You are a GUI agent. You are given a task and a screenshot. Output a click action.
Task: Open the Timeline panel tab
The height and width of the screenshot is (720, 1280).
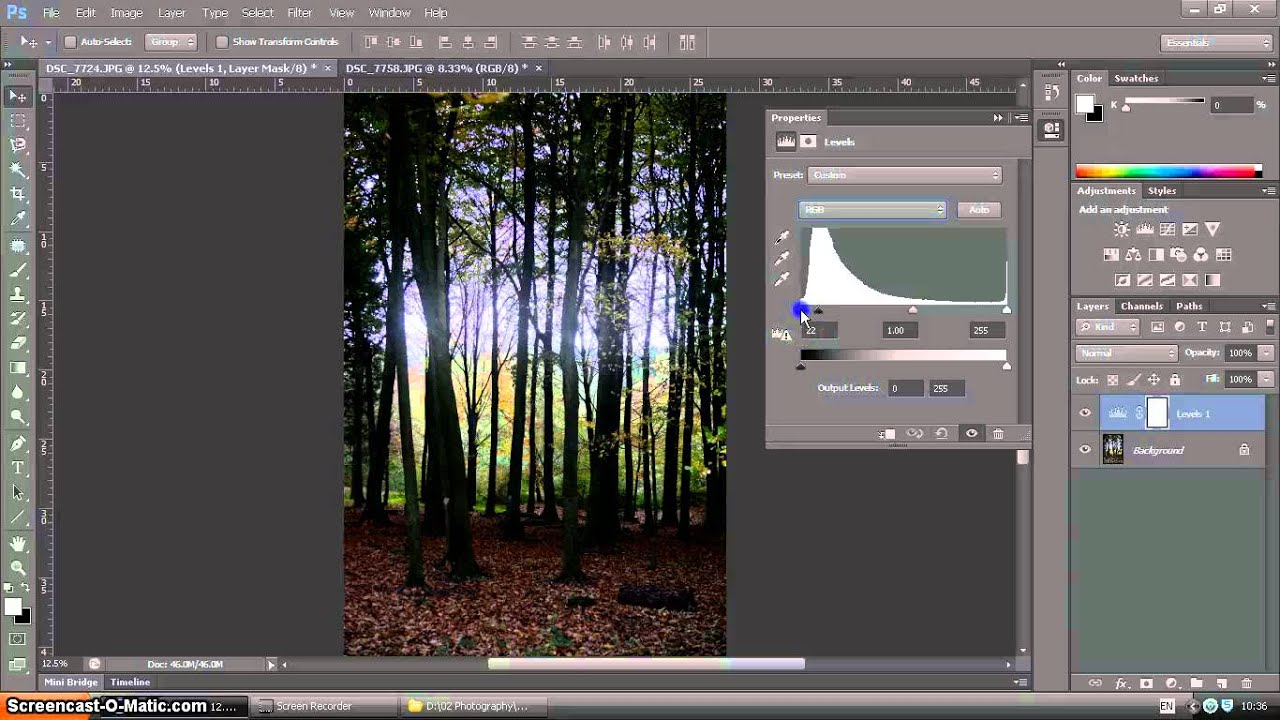point(130,682)
